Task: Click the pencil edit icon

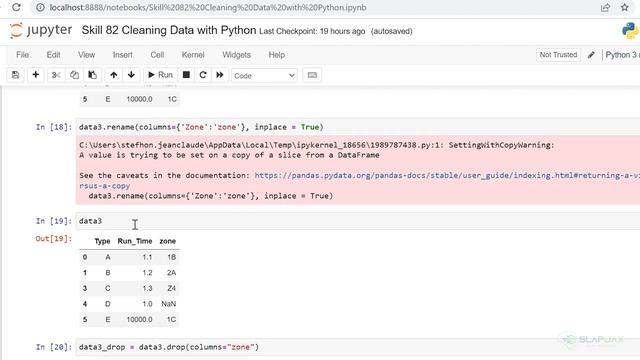Action: tap(591, 55)
